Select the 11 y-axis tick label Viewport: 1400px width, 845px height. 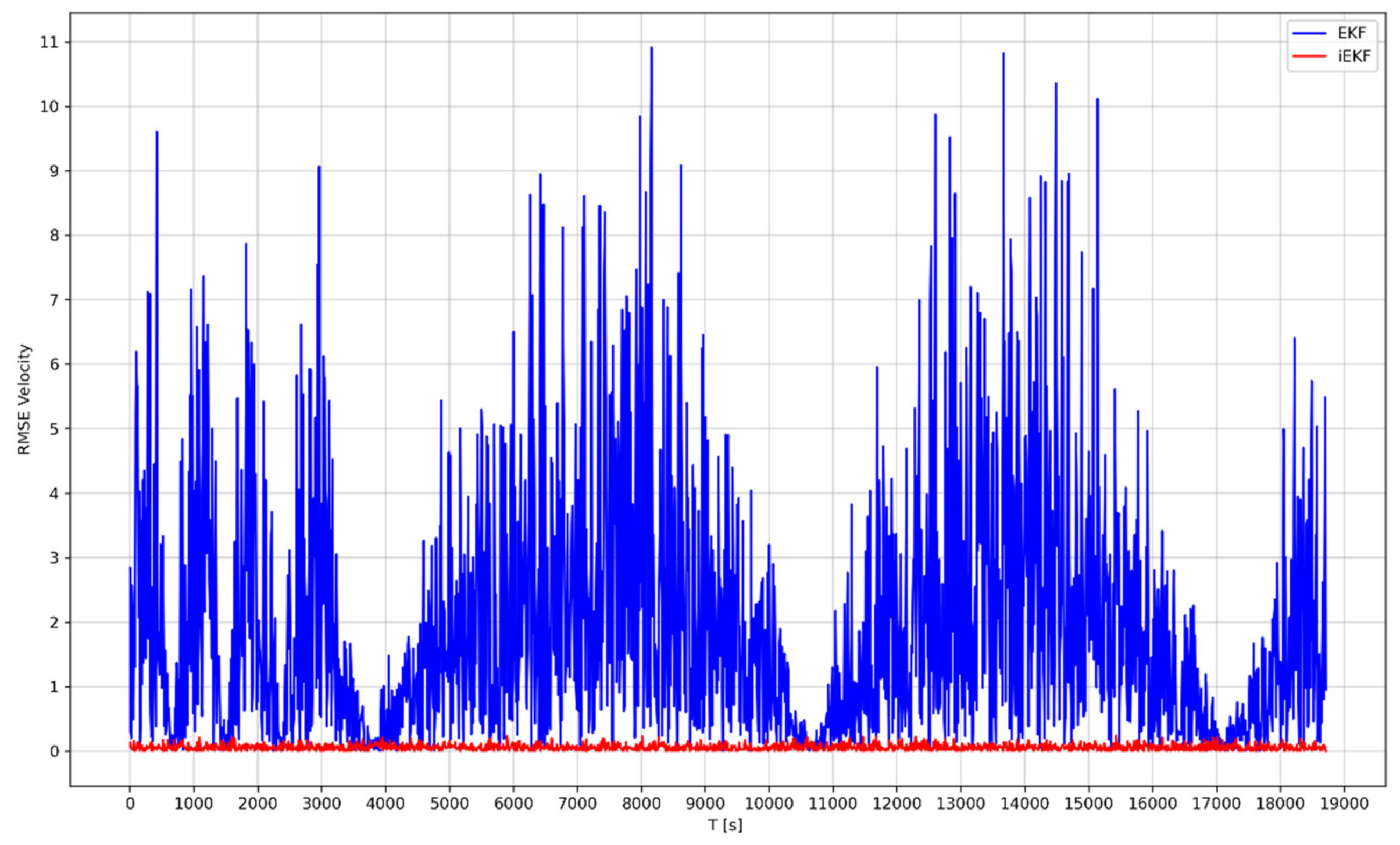(49, 42)
